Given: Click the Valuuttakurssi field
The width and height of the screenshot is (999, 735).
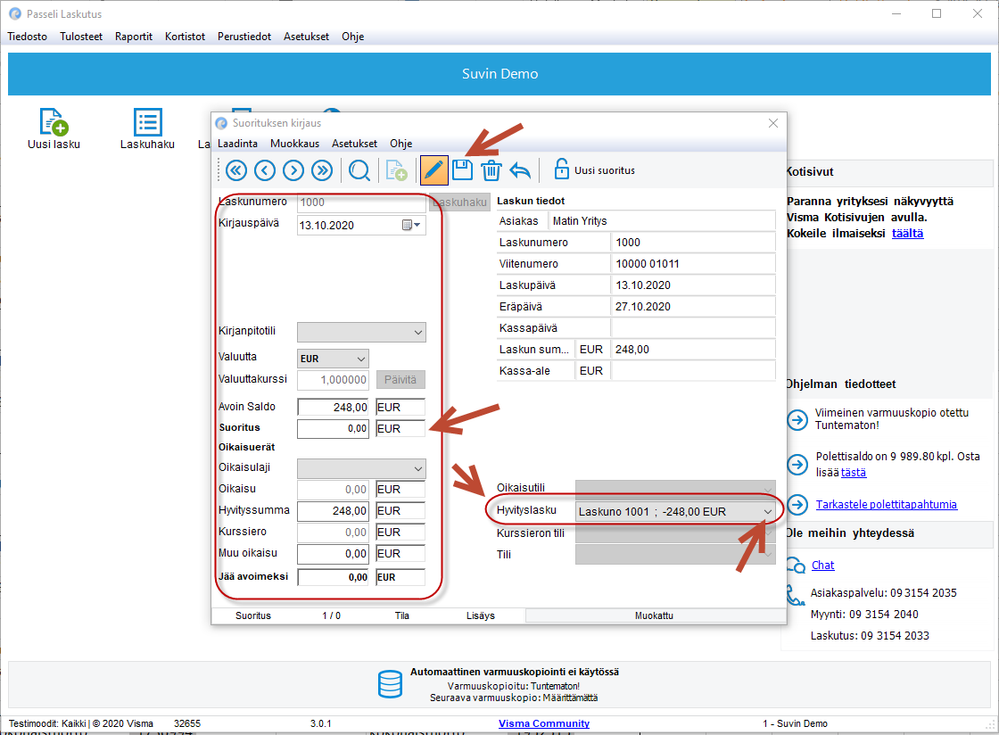Looking at the screenshot, I should 333,380.
